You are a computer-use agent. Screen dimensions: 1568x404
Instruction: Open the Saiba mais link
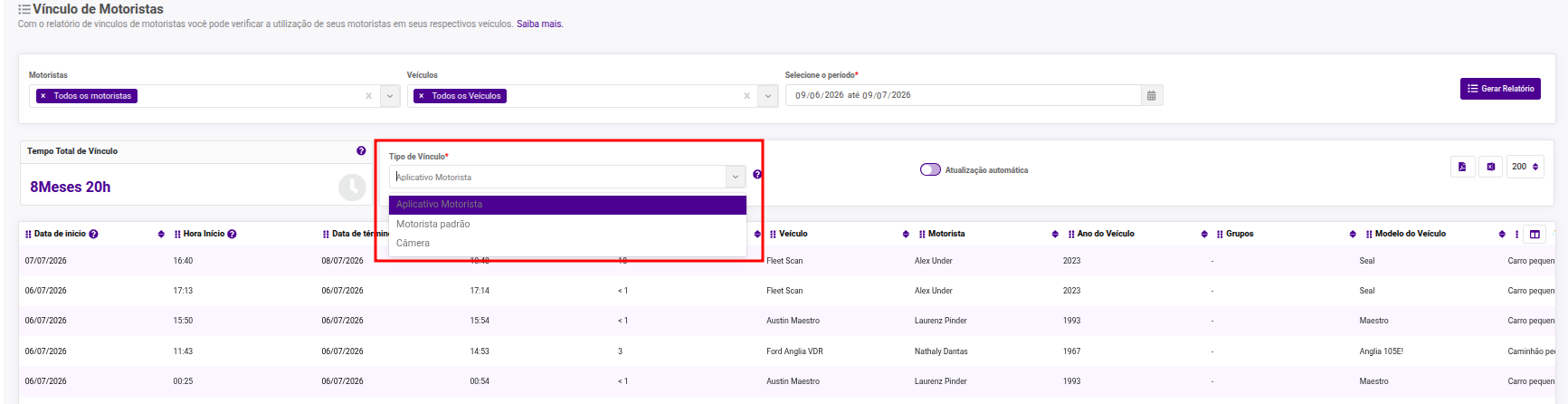pos(539,24)
